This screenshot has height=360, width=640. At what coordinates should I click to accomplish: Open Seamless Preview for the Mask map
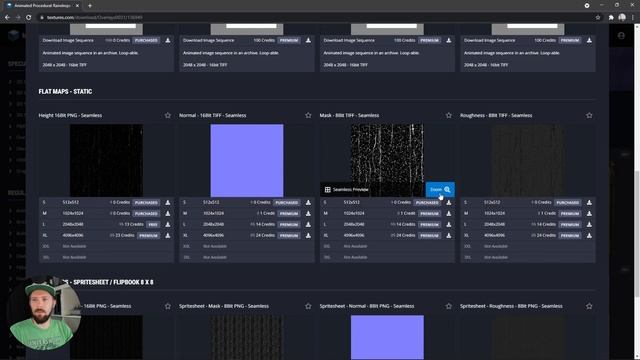pyautogui.click(x=346, y=189)
